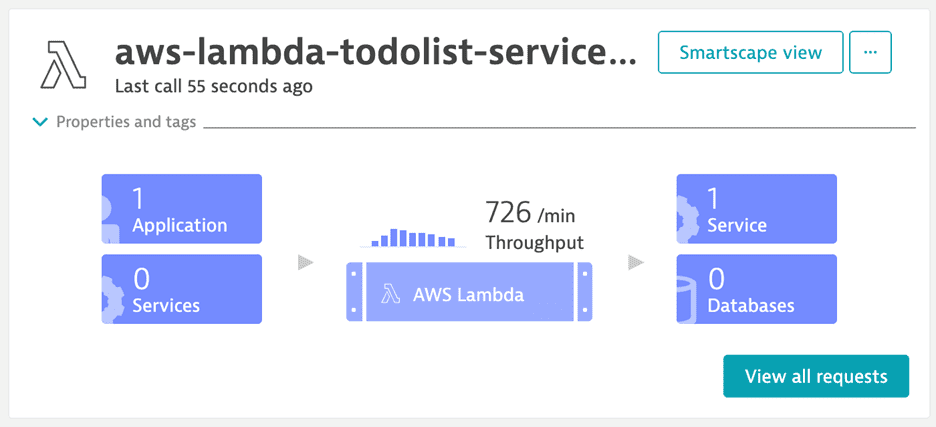Click the gear icon on Services tile
The image size is (936, 427).
coord(112,300)
